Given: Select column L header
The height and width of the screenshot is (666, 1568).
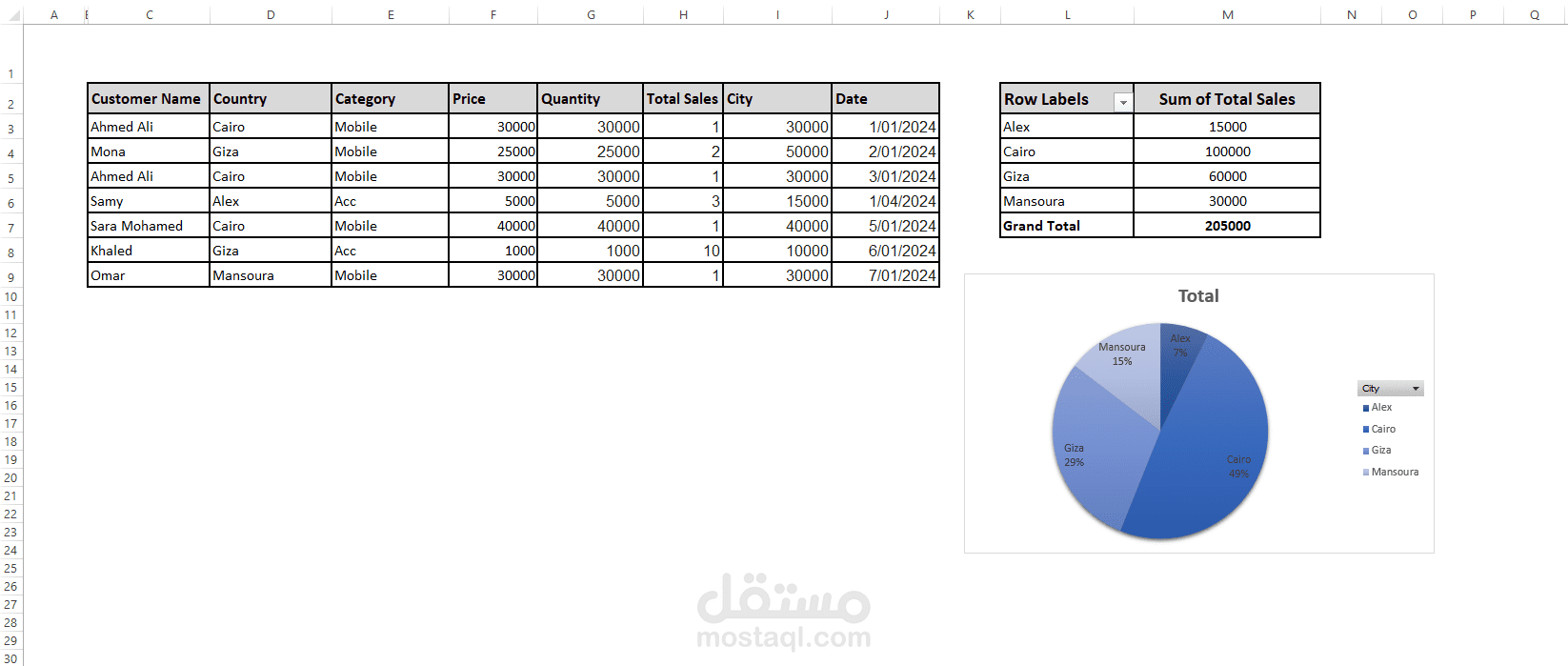Looking at the screenshot, I should click(x=1067, y=14).
